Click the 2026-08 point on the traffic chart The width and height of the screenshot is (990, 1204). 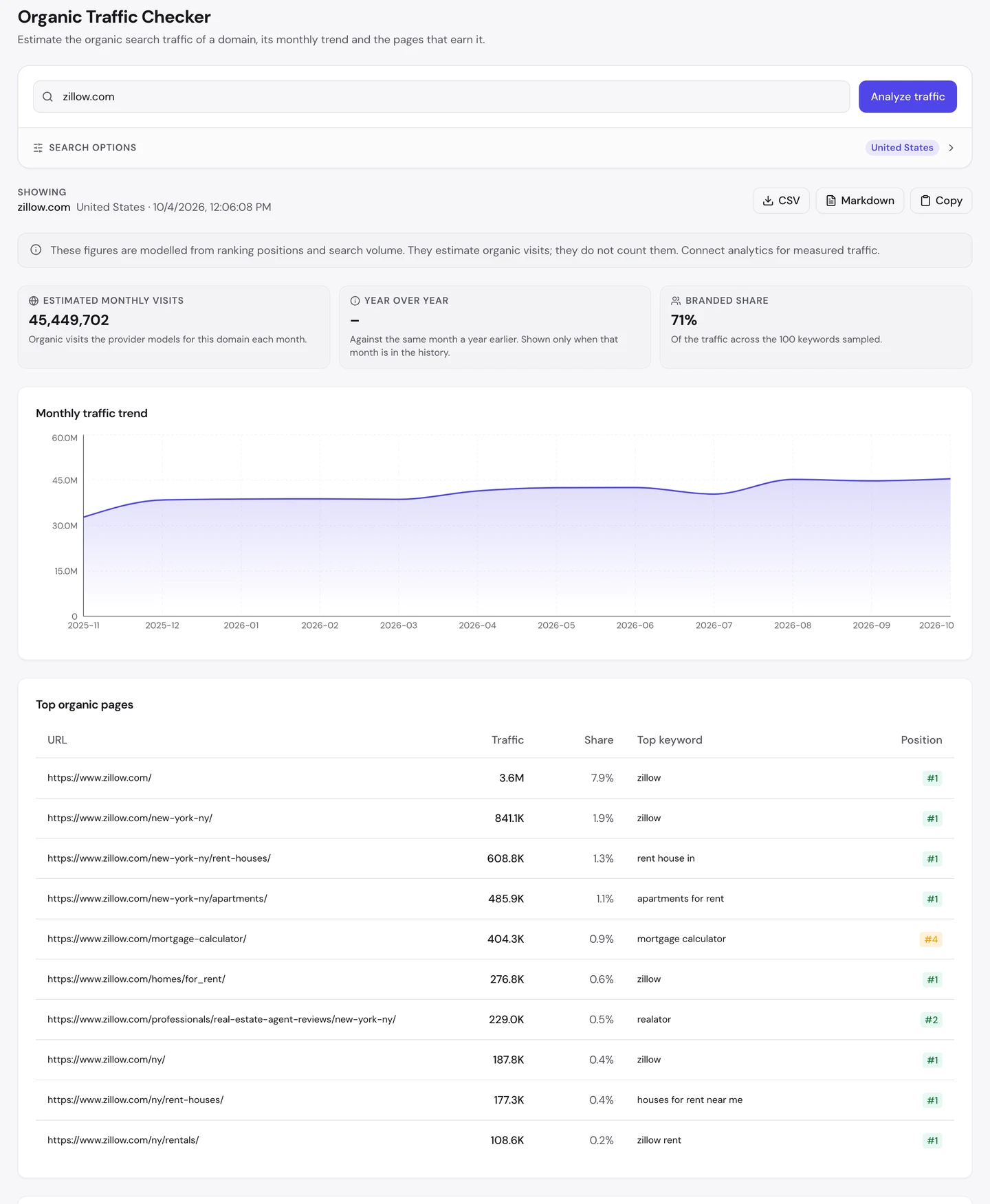pyautogui.click(x=793, y=480)
